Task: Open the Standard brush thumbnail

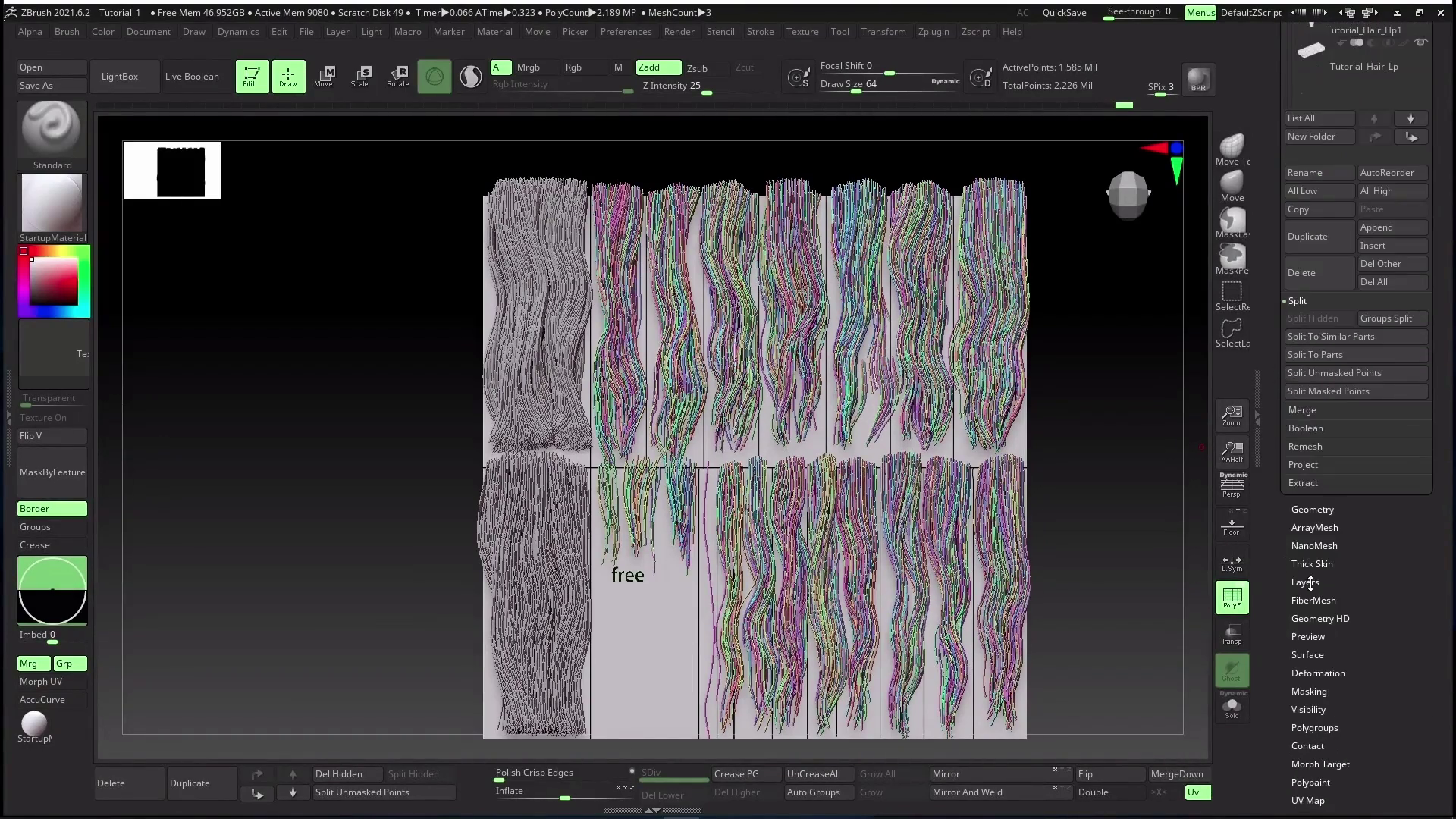Action: (x=52, y=135)
